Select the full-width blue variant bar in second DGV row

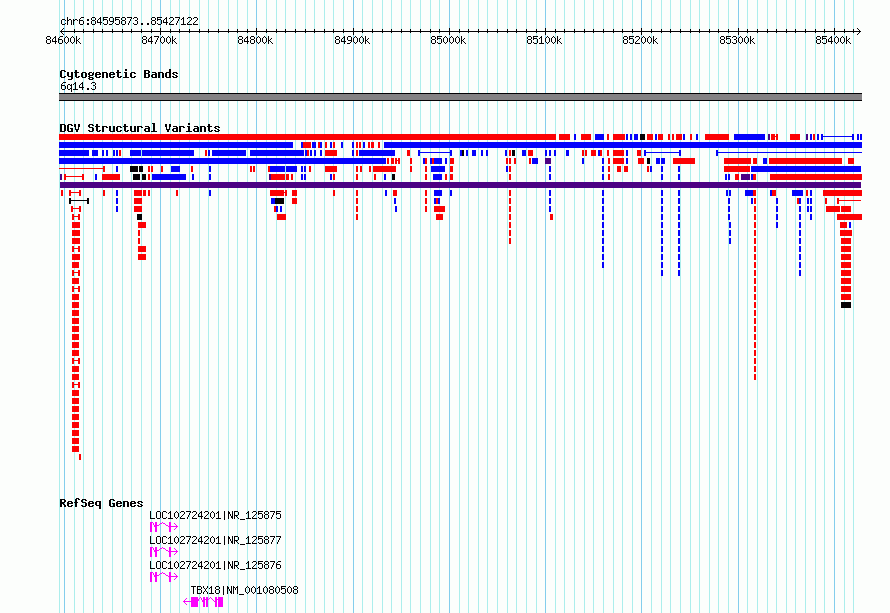(623, 145)
